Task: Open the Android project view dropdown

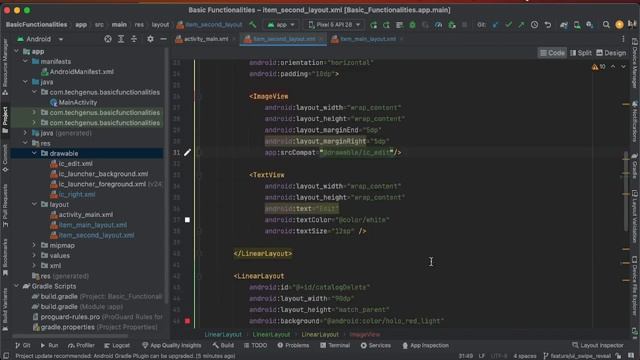Action: coord(40,39)
